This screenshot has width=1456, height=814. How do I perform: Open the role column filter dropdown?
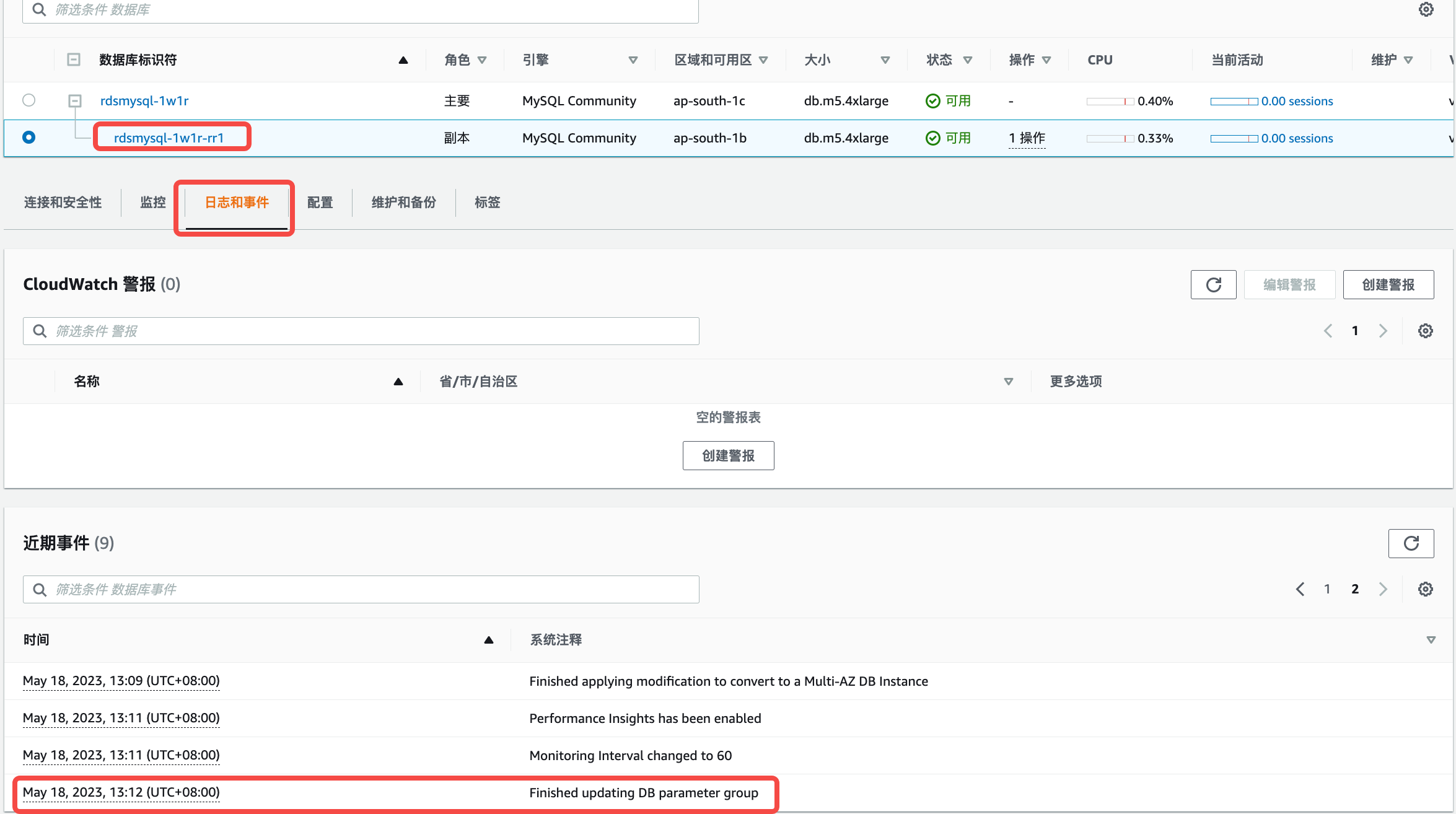[481, 60]
